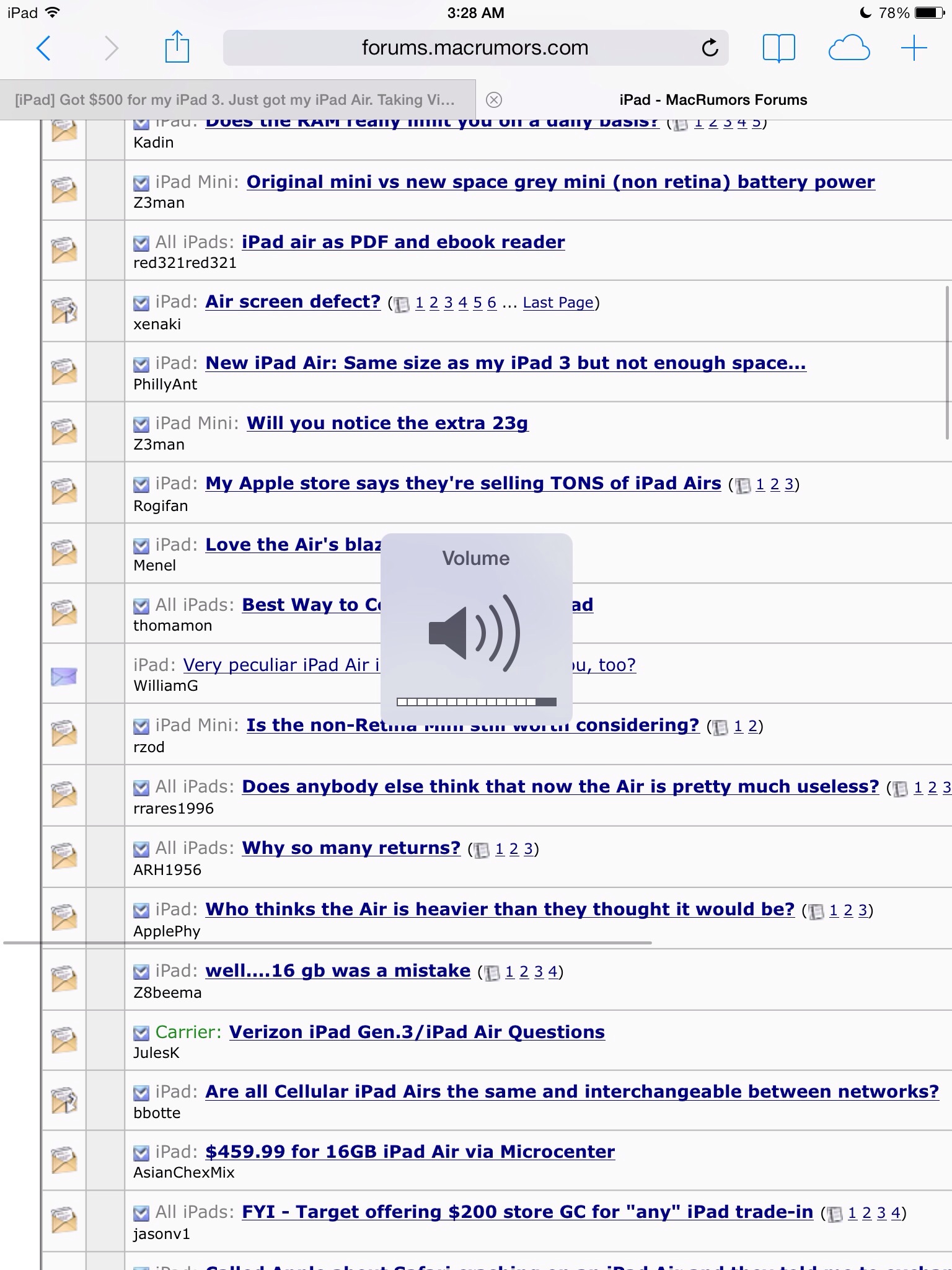Tap the Do Not Disturb moon icon
952x1270 pixels.
pos(865,12)
